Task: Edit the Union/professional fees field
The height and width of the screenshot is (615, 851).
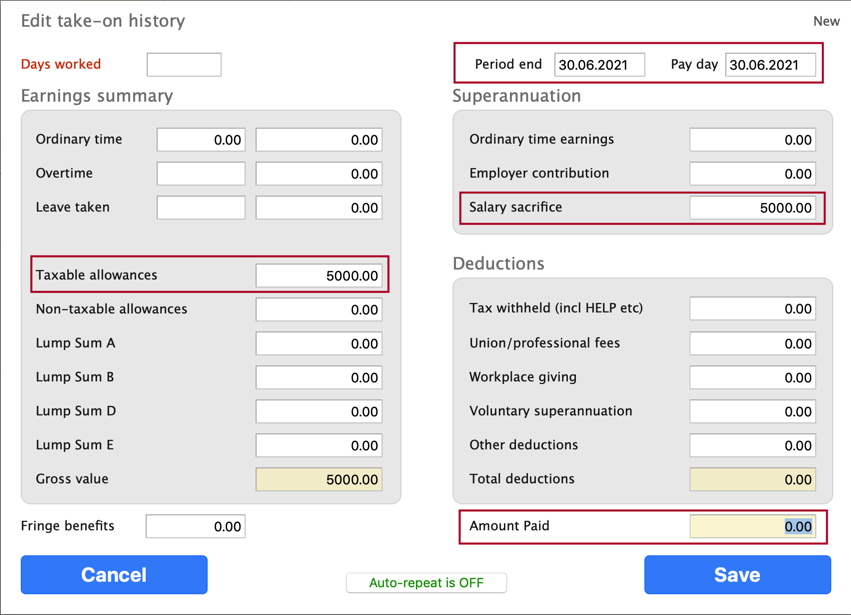Action: [753, 343]
